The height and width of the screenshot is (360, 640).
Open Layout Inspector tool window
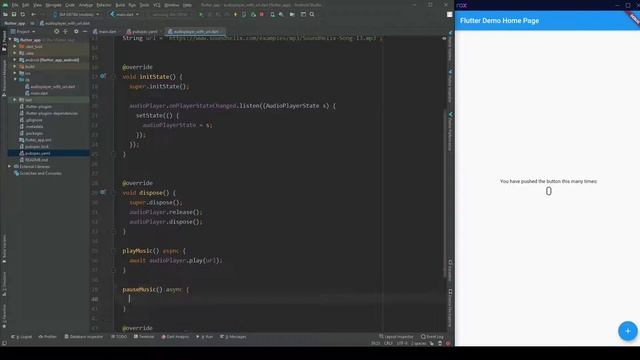[396, 337]
